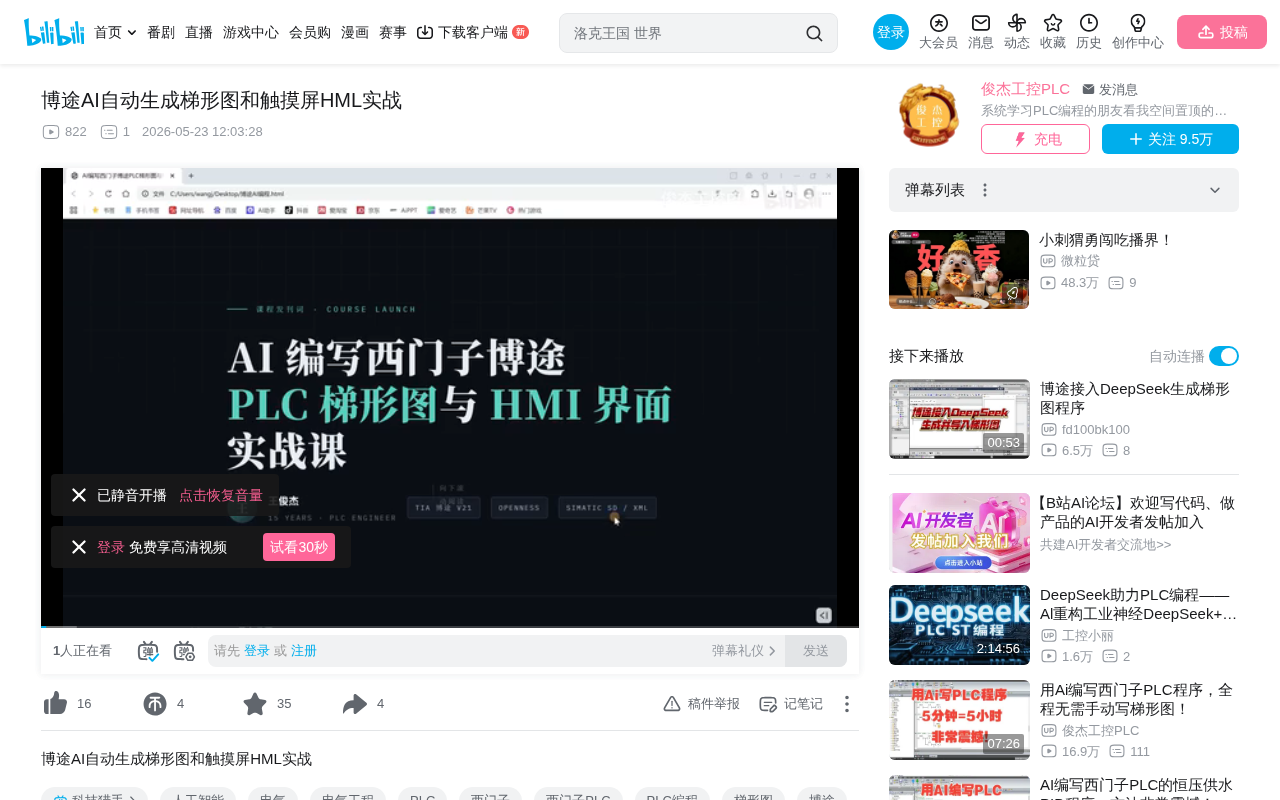1280x800 pixels.
Task: Open the 弹幕礼仪 arrow link
Action: (x=744, y=651)
